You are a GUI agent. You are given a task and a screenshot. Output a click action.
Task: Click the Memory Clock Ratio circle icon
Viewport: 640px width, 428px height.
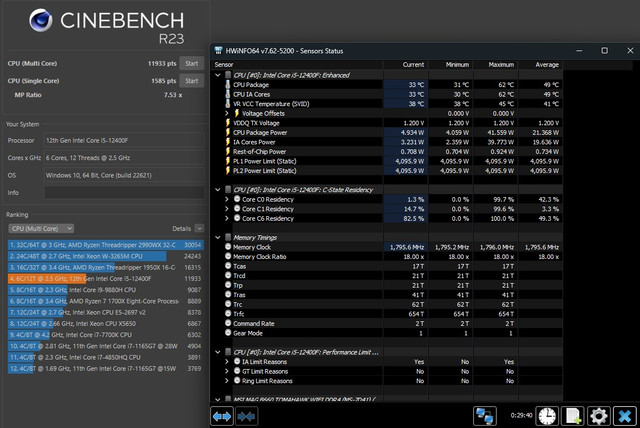coord(228,256)
